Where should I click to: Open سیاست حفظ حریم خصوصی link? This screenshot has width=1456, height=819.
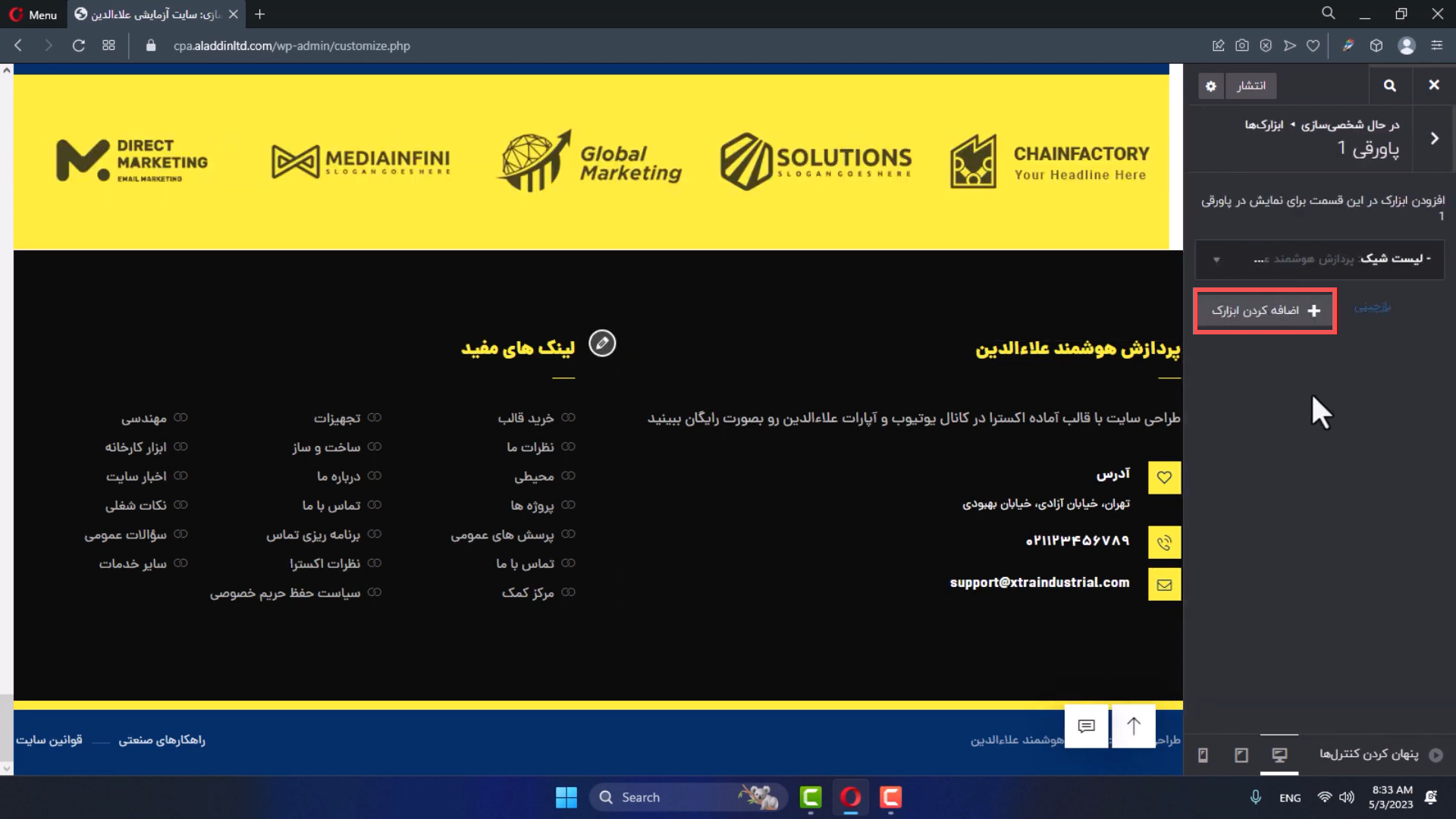[285, 593]
